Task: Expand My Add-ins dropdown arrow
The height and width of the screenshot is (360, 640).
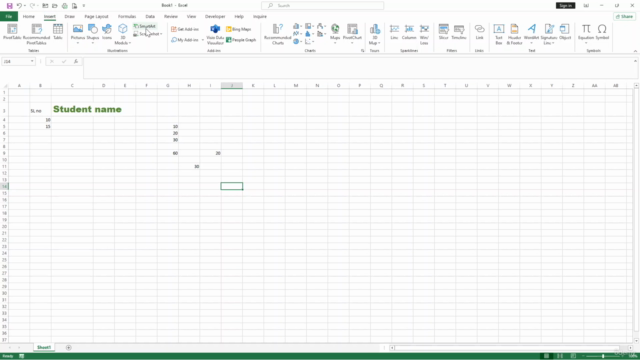Action: point(202,40)
